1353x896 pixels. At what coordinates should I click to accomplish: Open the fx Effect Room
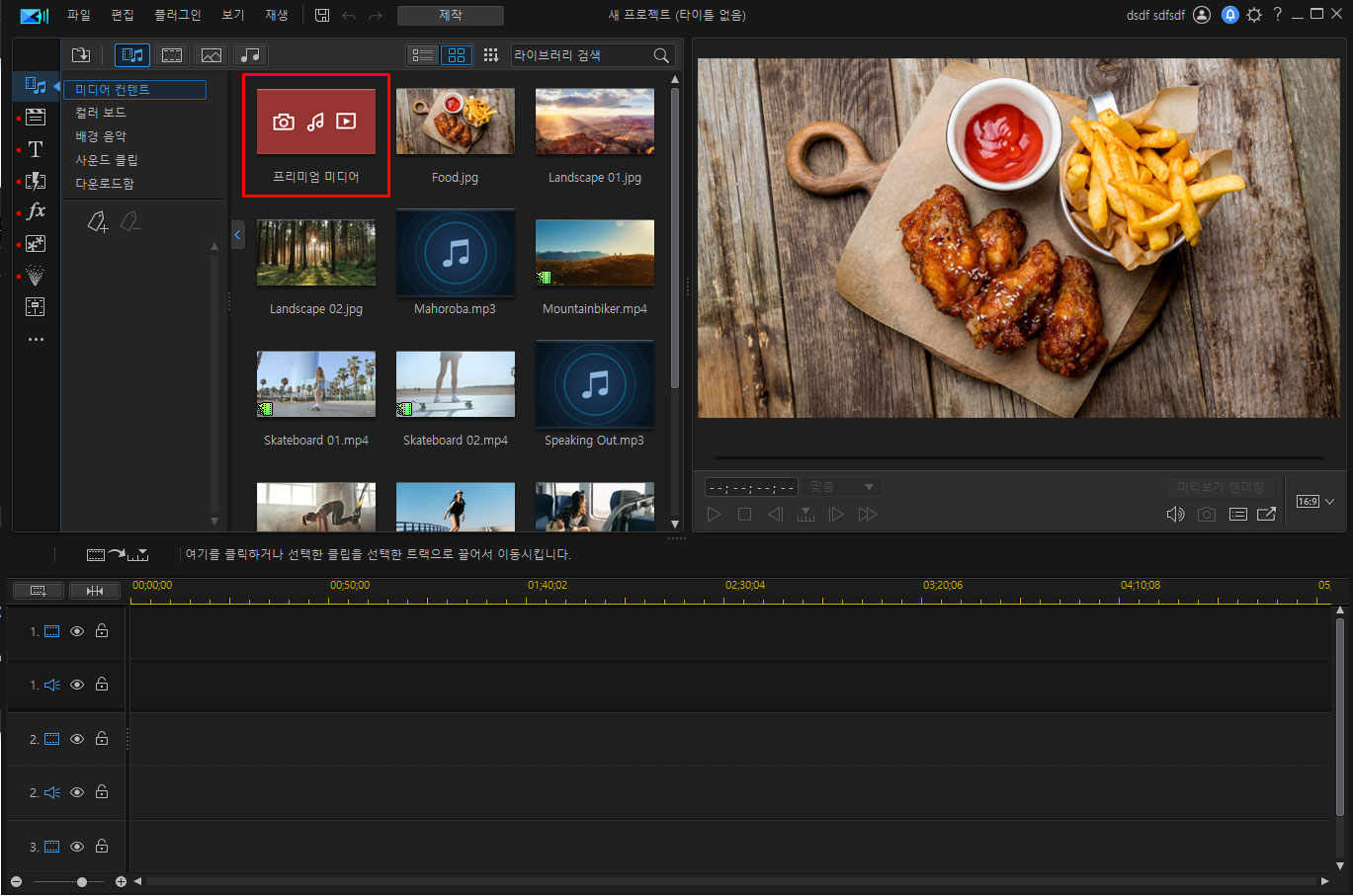pyautogui.click(x=36, y=211)
